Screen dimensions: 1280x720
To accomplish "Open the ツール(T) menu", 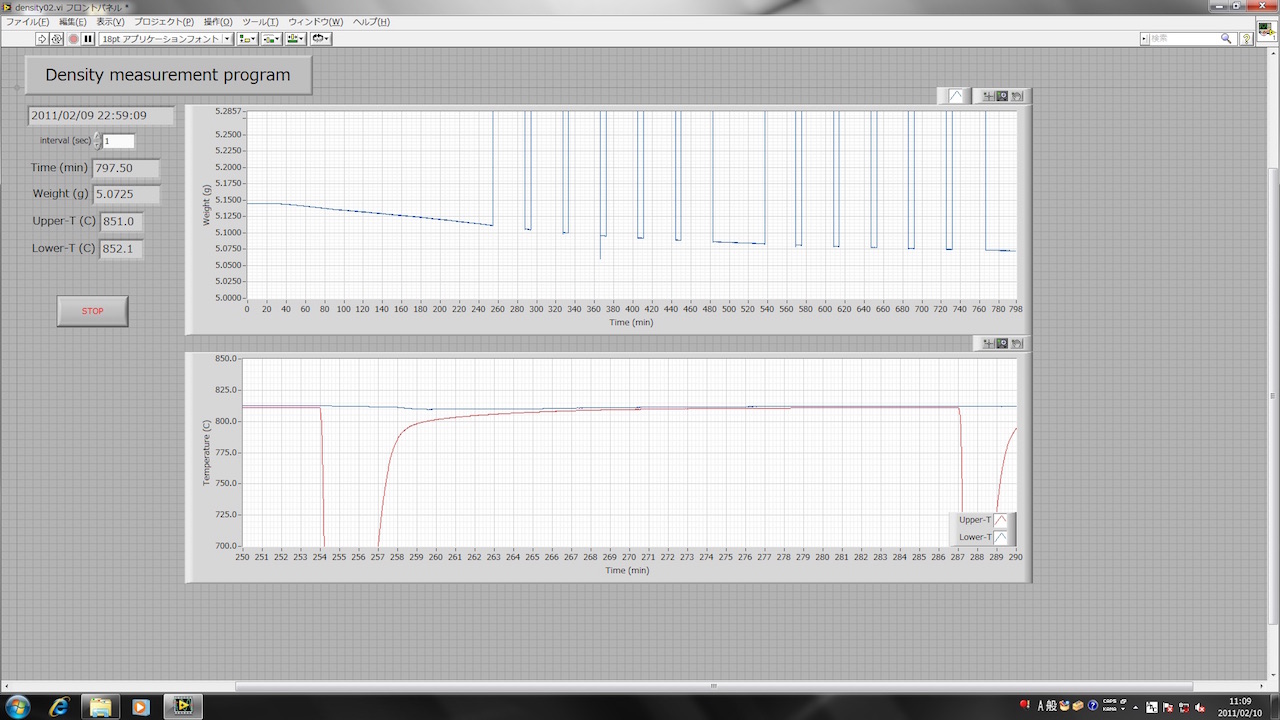I will (260, 21).
